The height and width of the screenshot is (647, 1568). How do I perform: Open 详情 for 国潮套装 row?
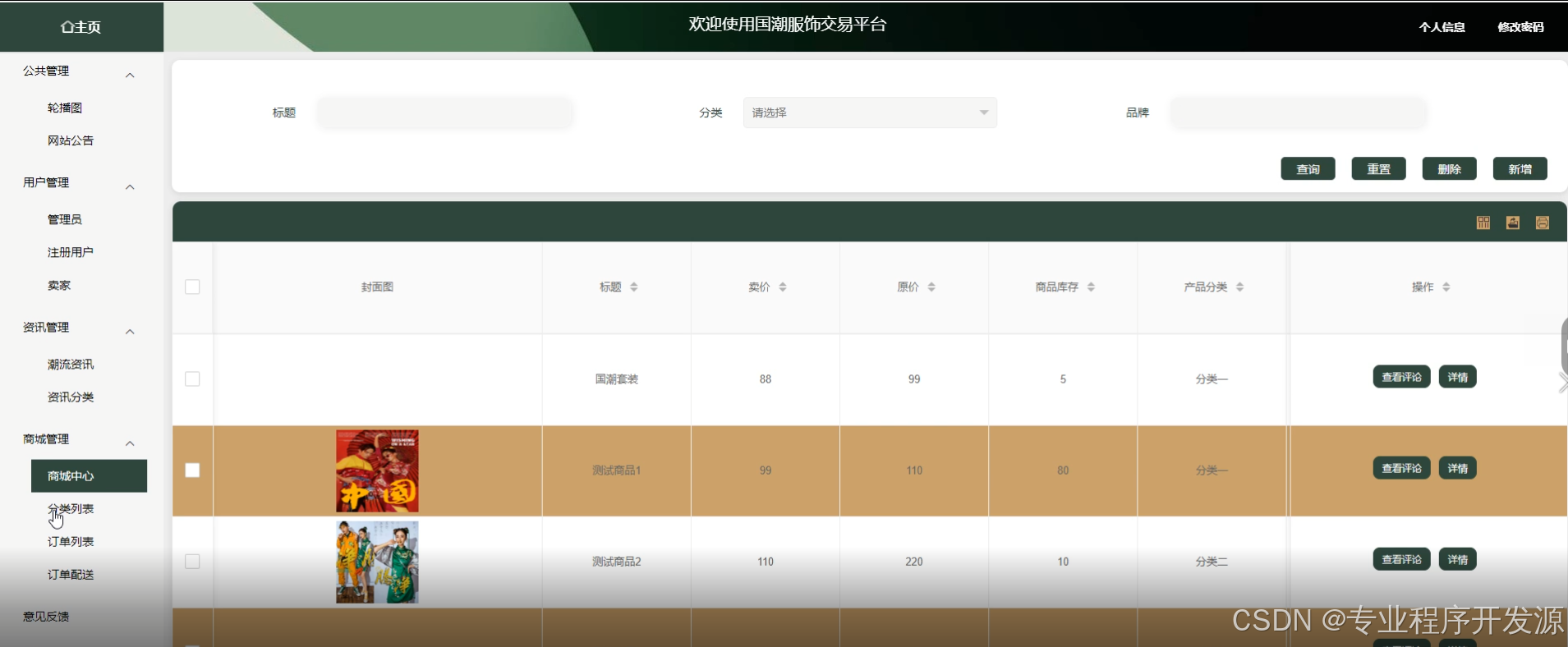tap(1457, 377)
